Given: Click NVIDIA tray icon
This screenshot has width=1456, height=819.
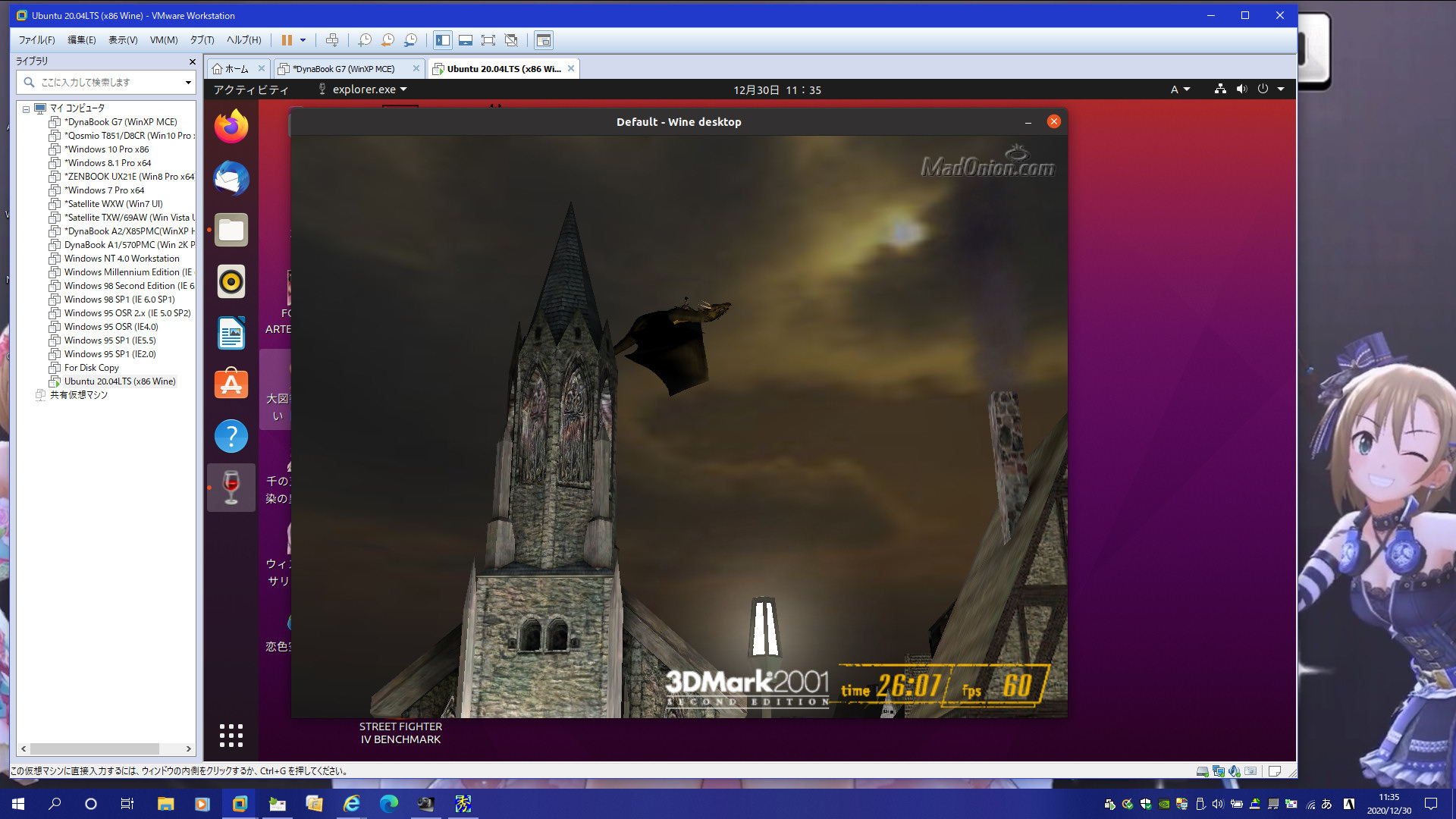Looking at the screenshot, I should 1163,804.
